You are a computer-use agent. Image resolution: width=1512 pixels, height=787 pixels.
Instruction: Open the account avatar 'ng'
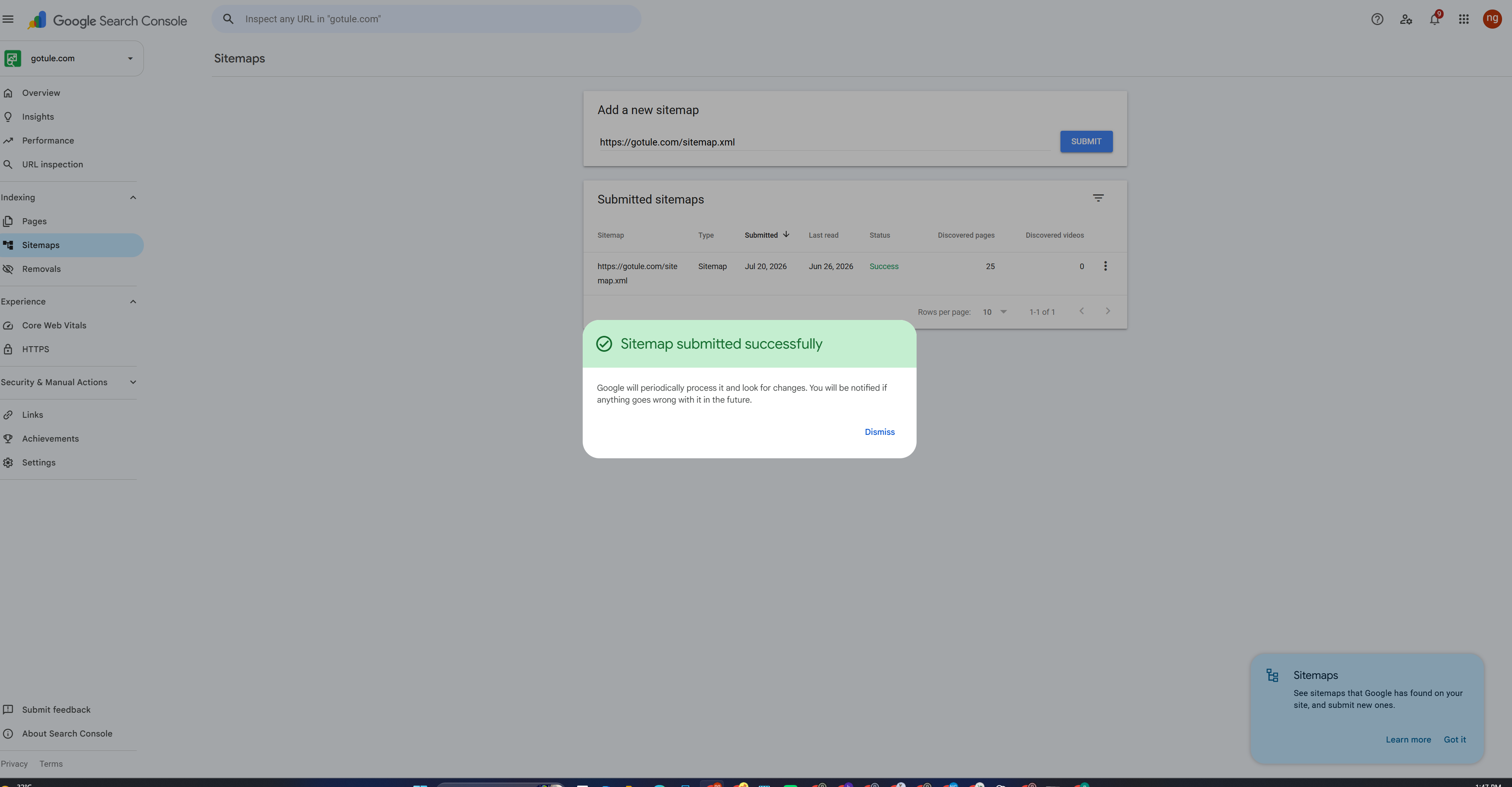[1492, 19]
